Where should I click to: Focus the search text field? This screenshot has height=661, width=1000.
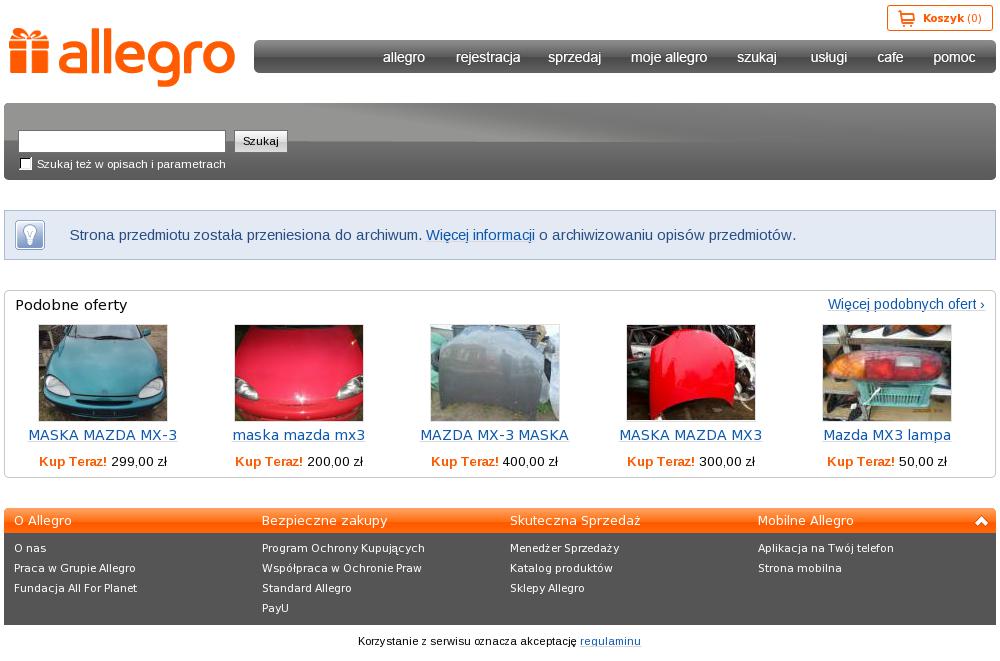click(122, 141)
